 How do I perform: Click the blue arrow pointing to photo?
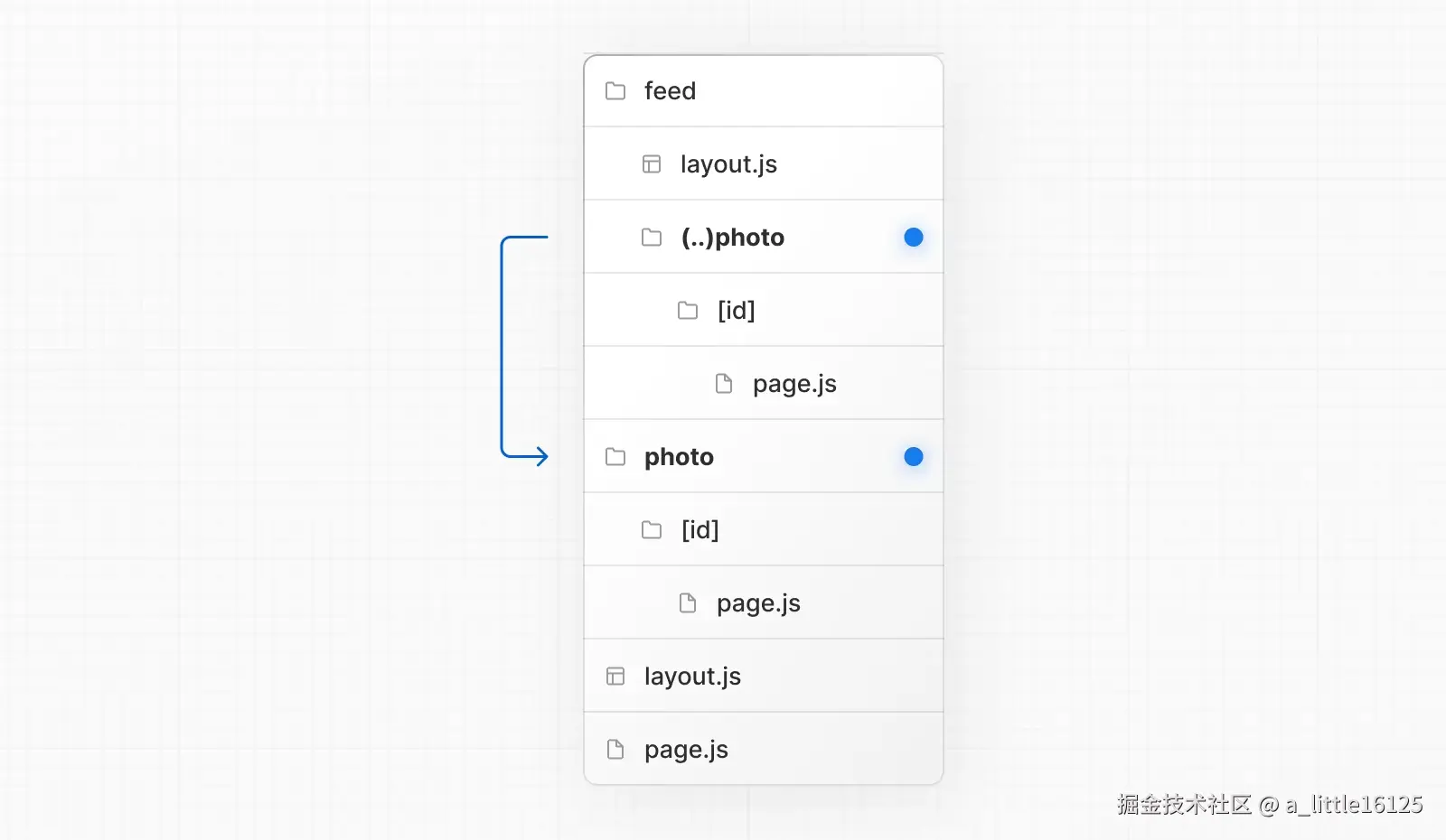click(538, 456)
